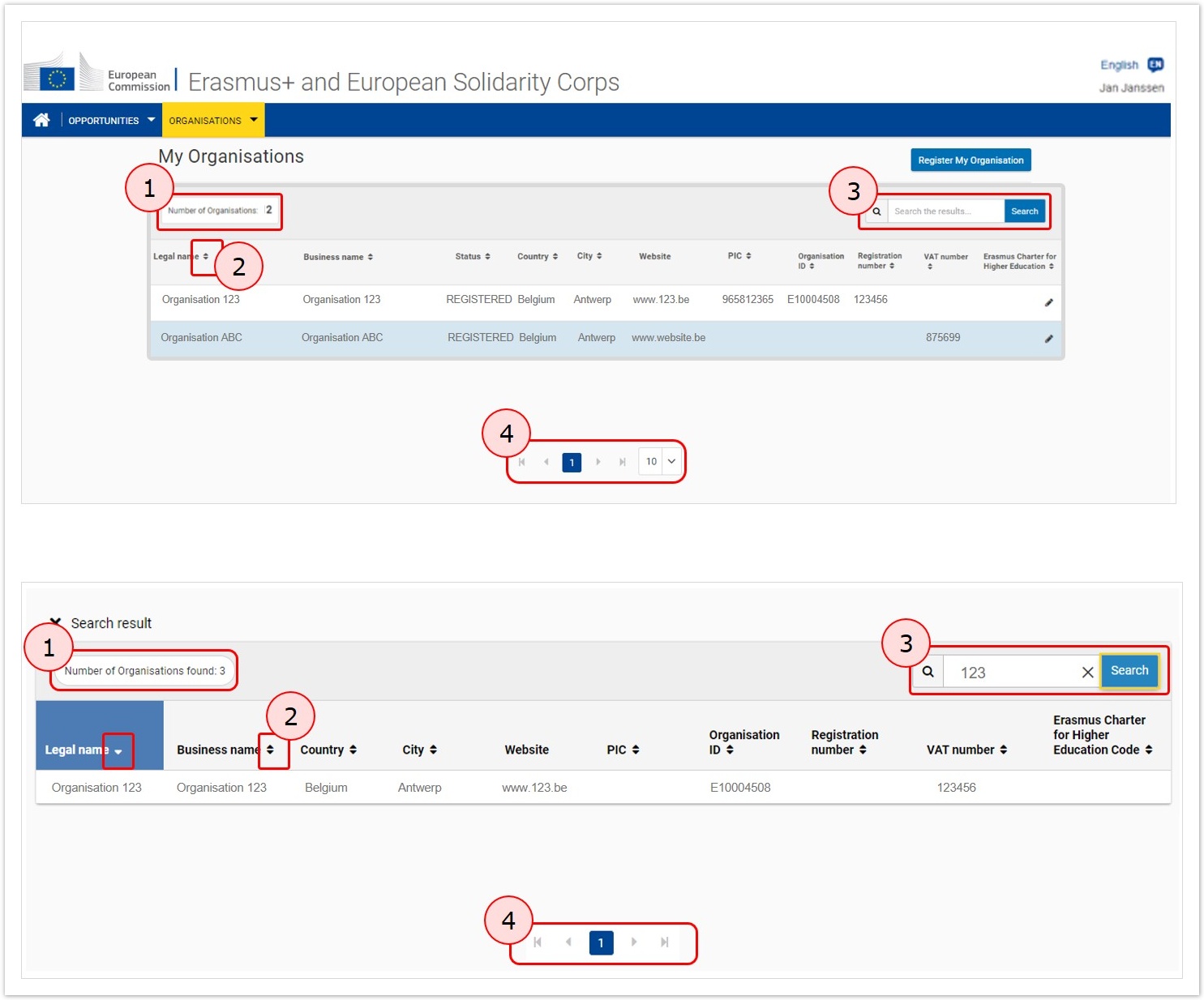
Task: Sort by PIC column in lower table
Action: (x=623, y=750)
